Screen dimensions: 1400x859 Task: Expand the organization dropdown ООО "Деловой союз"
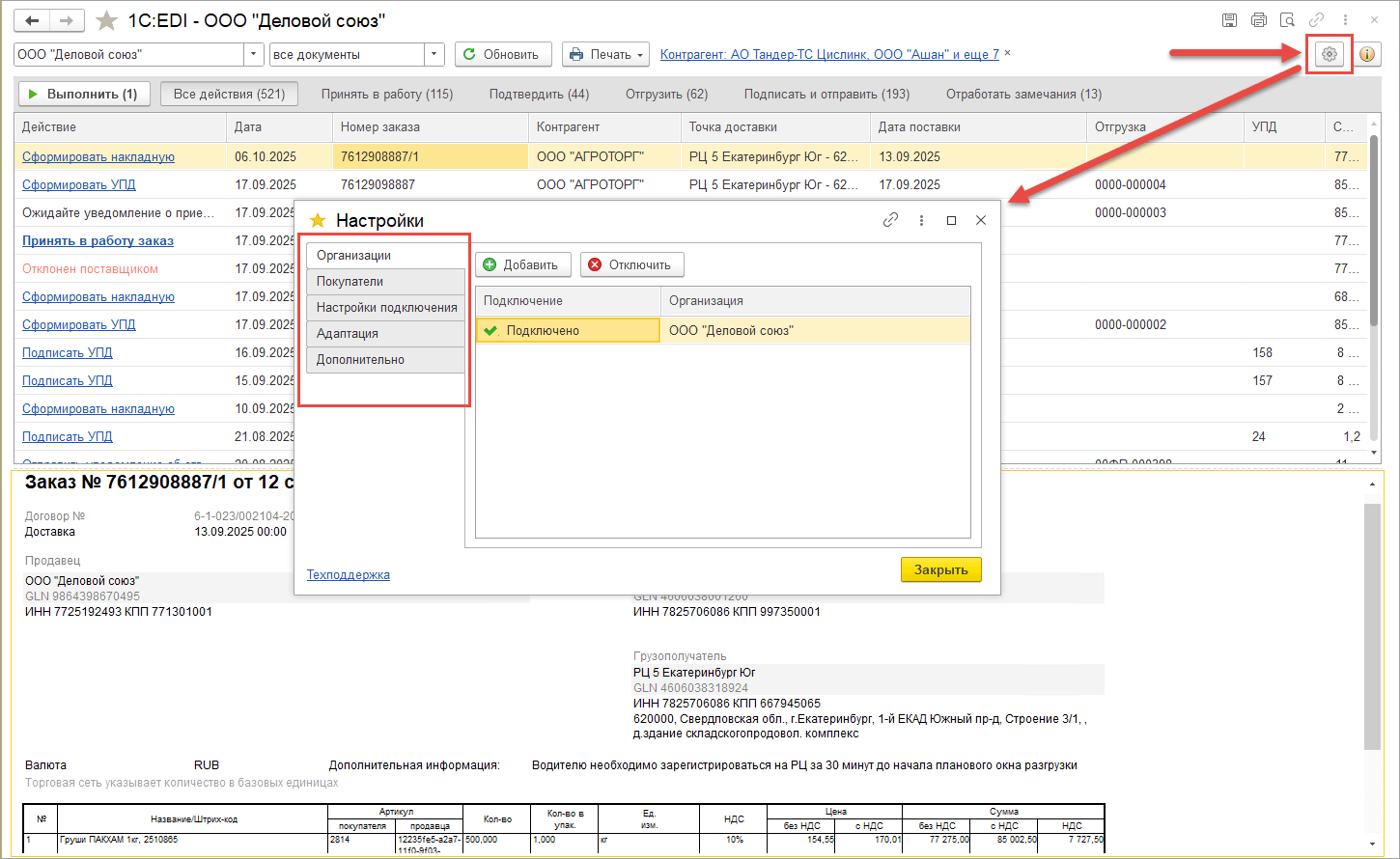pyautogui.click(x=255, y=55)
